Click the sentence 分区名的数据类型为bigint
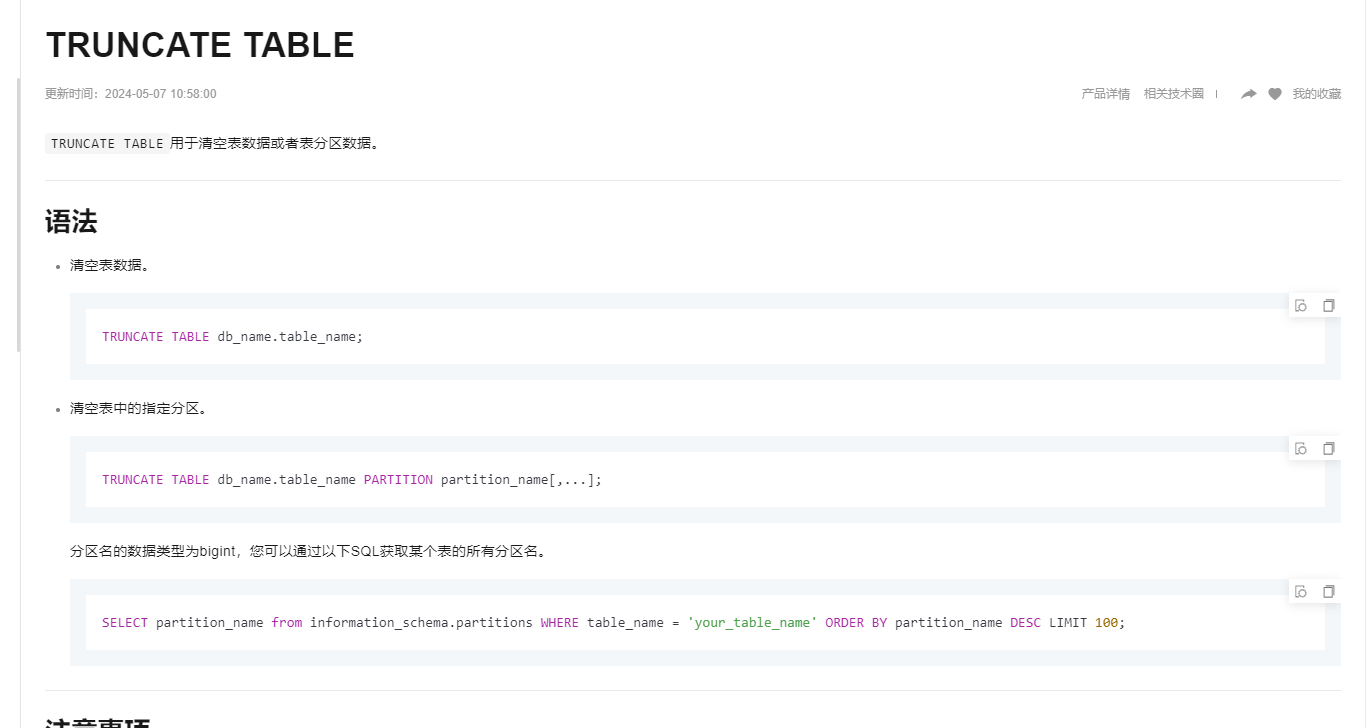 [x=153, y=551]
